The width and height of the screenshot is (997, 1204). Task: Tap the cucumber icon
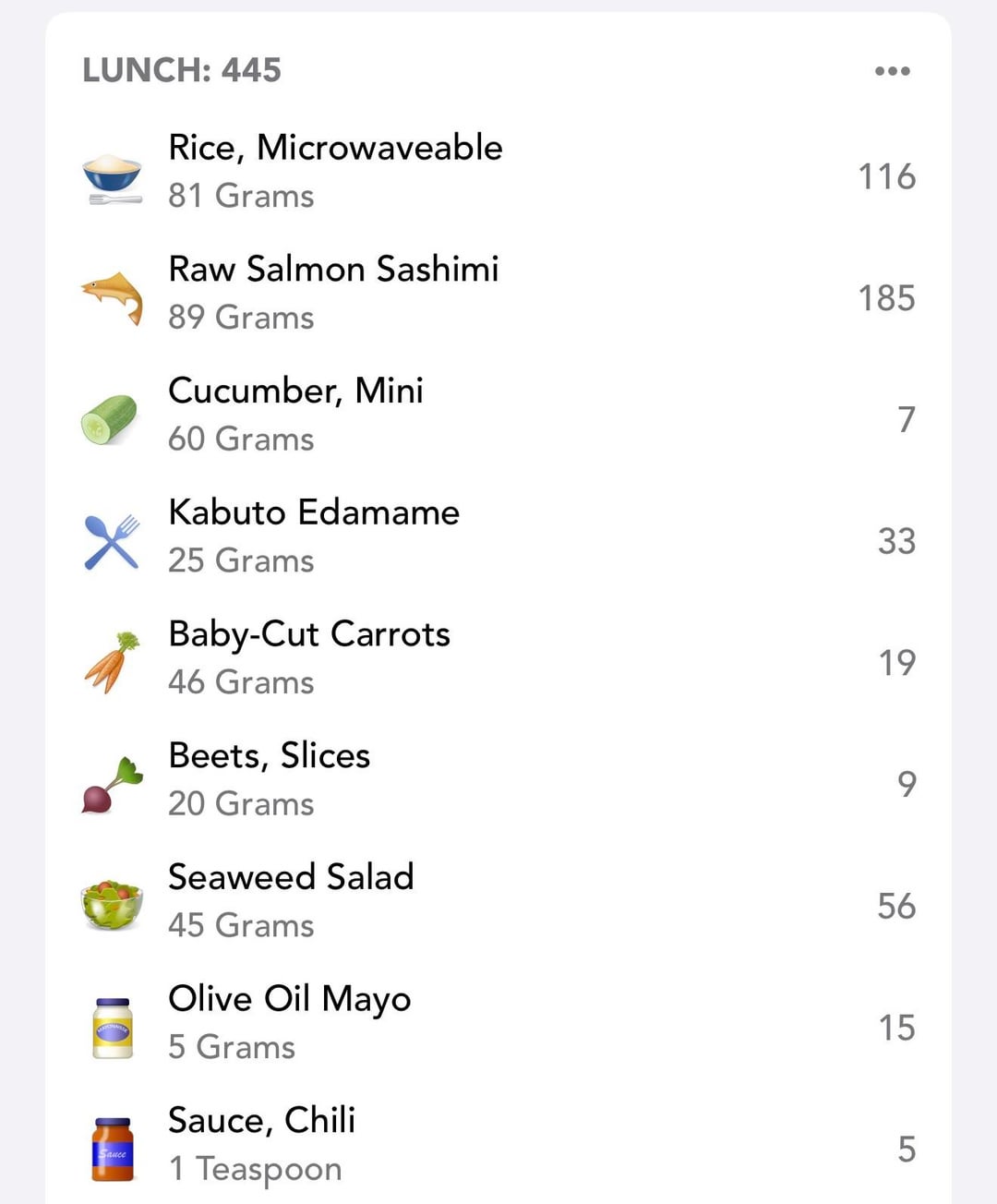109,420
